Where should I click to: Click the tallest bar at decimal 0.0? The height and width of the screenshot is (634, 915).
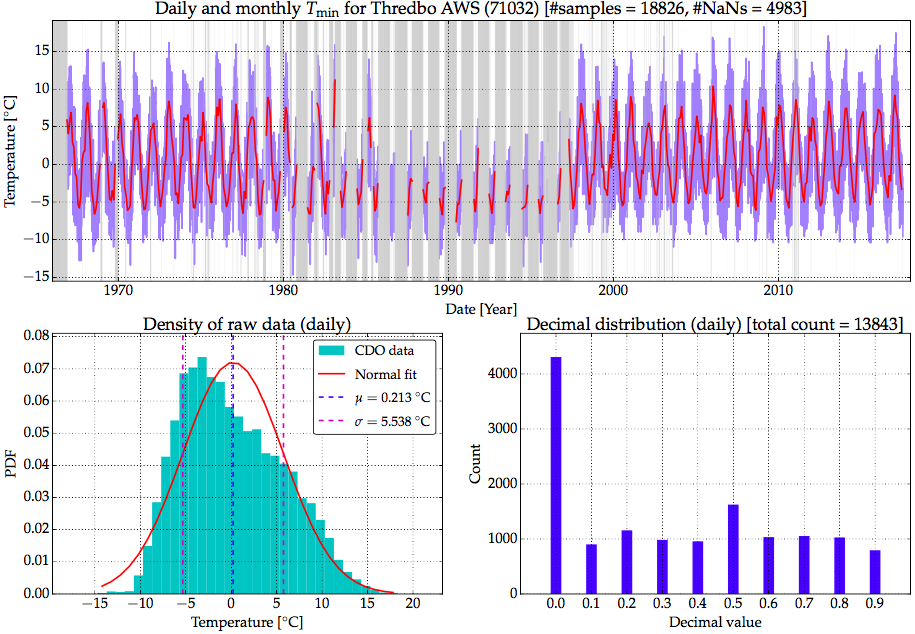click(555, 475)
